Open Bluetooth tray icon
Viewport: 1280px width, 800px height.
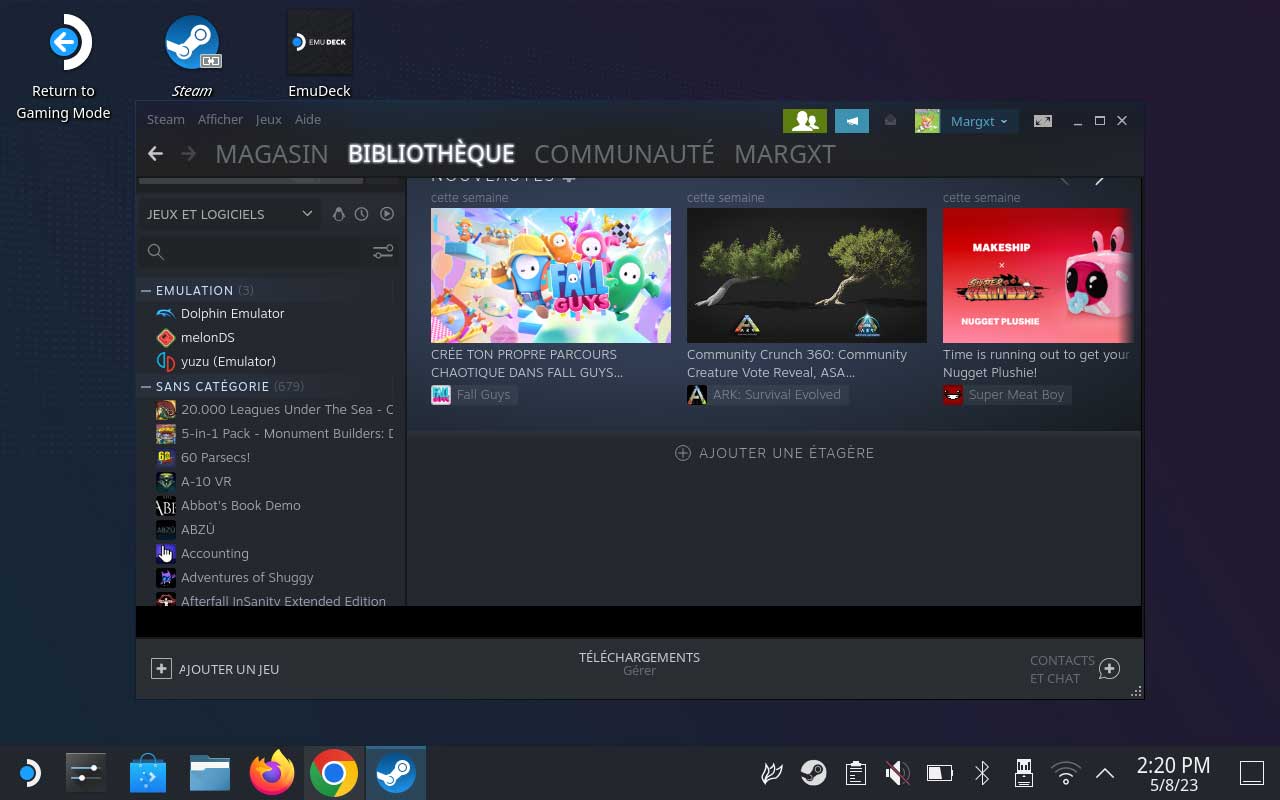coord(982,773)
